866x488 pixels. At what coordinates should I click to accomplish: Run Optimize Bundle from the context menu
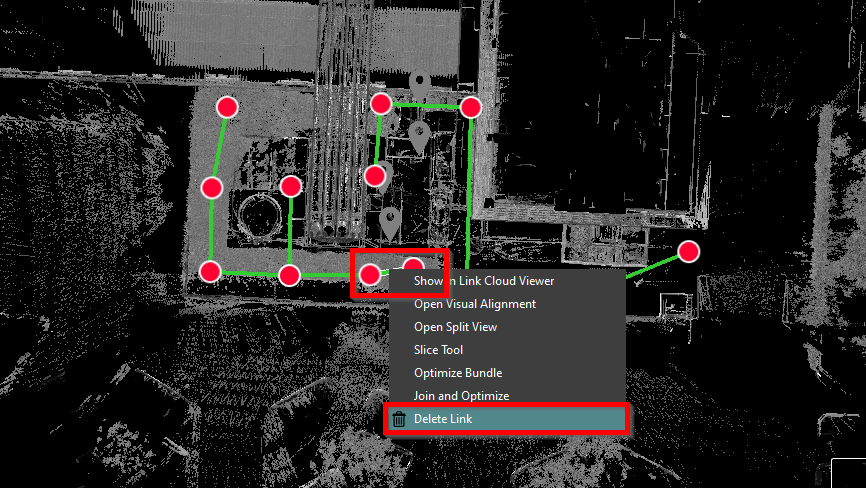(x=458, y=373)
